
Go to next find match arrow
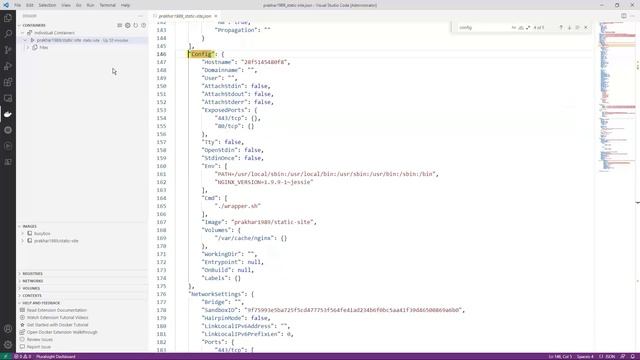point(569,27)
